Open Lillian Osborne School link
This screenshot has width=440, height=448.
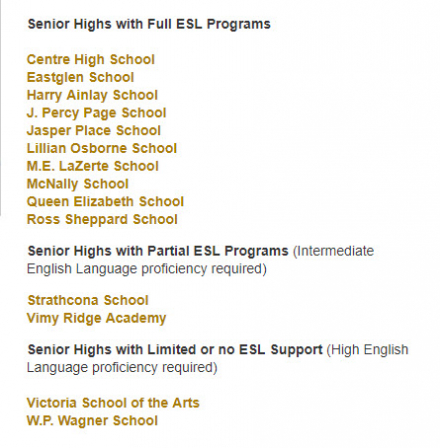102,148
